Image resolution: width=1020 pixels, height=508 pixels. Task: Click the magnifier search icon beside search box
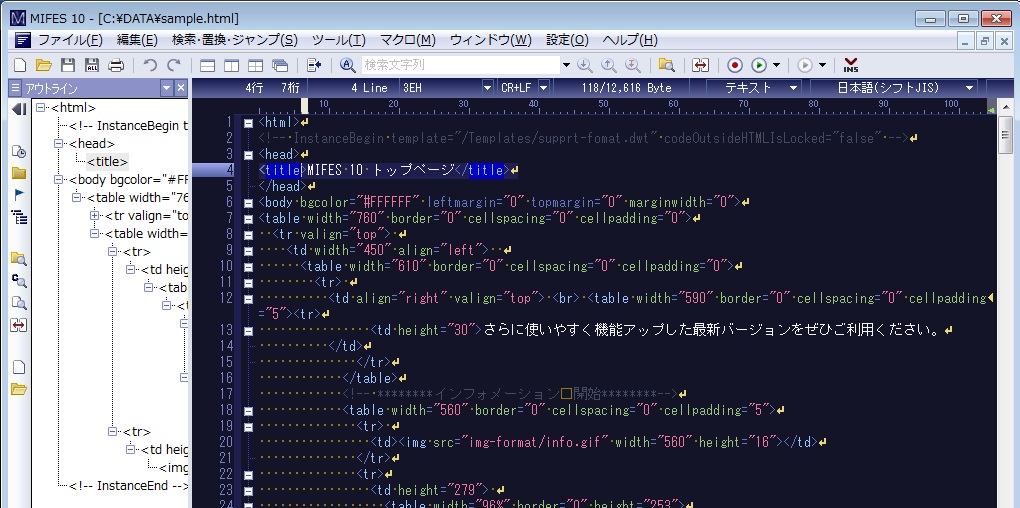(348, 65)
